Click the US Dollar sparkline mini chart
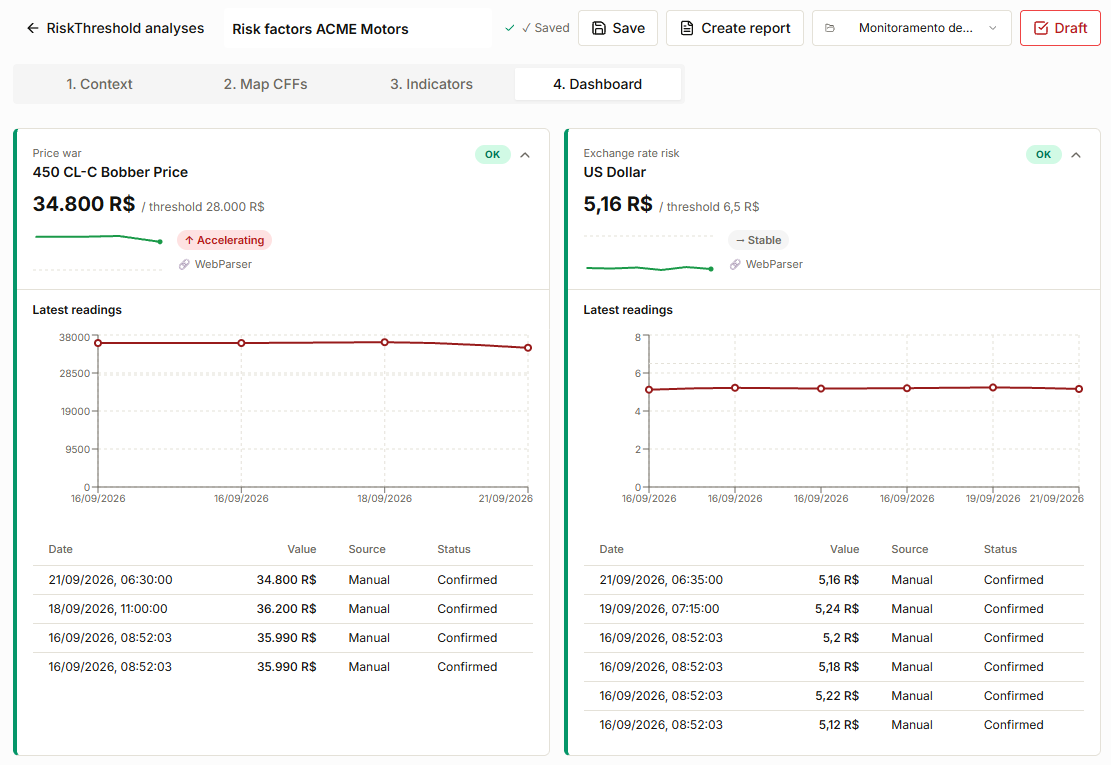This screenshot has width=1111, height=765. click(x=649, y=251)
